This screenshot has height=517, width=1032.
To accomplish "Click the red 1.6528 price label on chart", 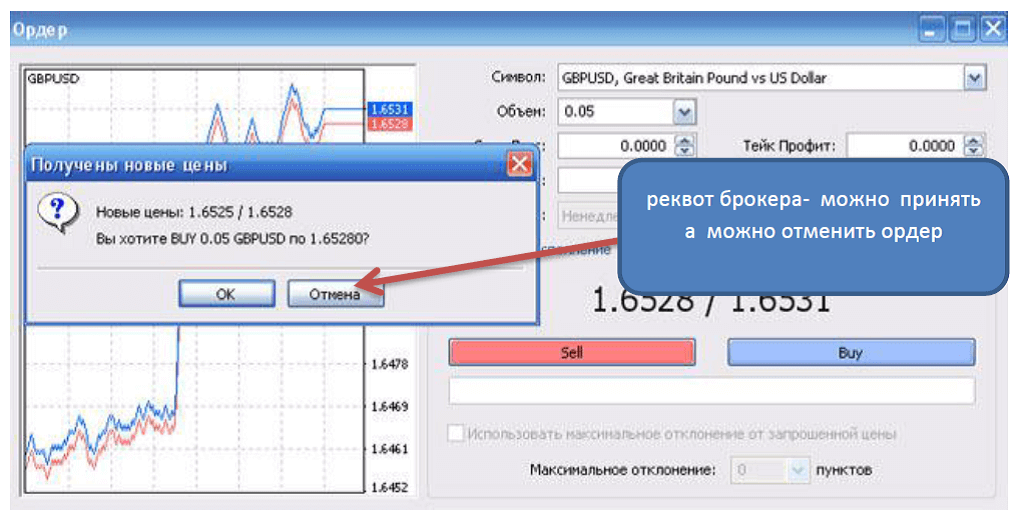I will click(x=389, y=124).
